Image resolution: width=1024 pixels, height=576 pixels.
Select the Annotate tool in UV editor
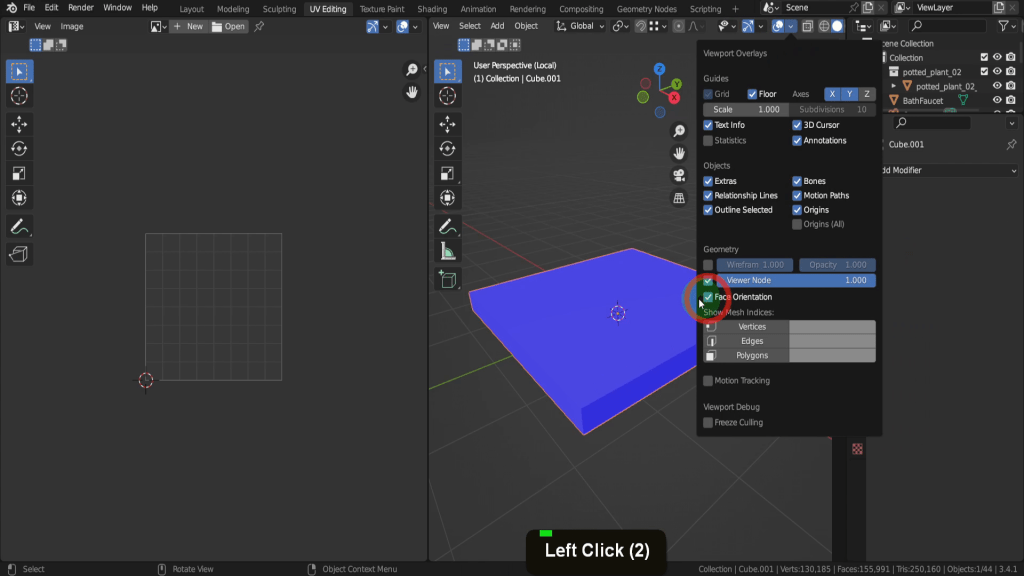[x=19, y=226]
